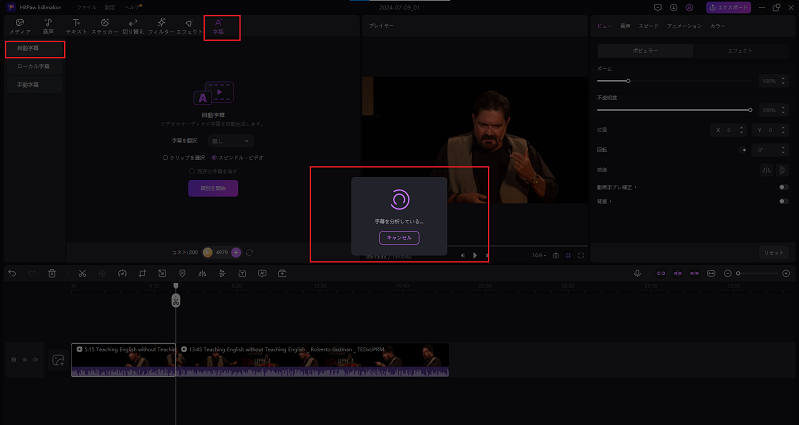Open the subtitle translation language dropdown
Image resolution: width=799 pixels, height=425 pixels.
pyautogui.click(x=233, y=141)
